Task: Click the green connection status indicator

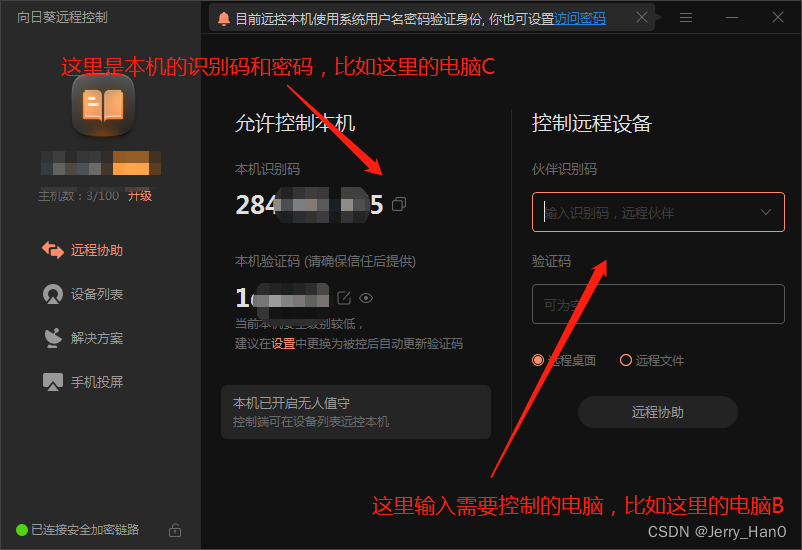Action: [22, 530]
